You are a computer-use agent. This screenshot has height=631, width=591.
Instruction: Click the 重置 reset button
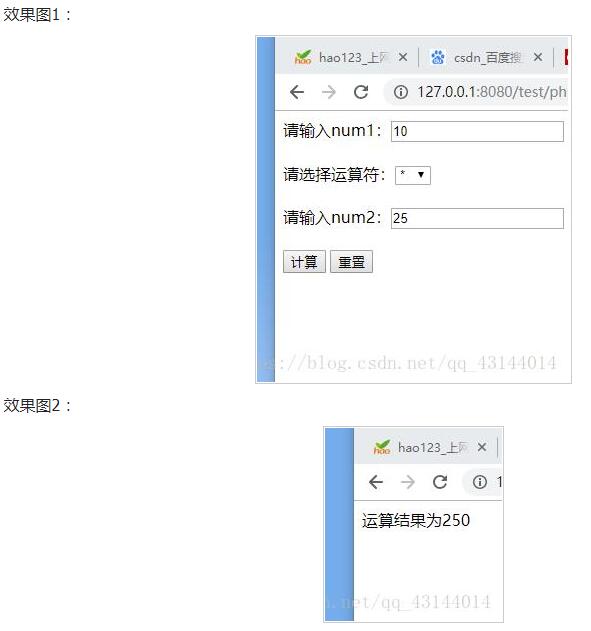[351, 262]
